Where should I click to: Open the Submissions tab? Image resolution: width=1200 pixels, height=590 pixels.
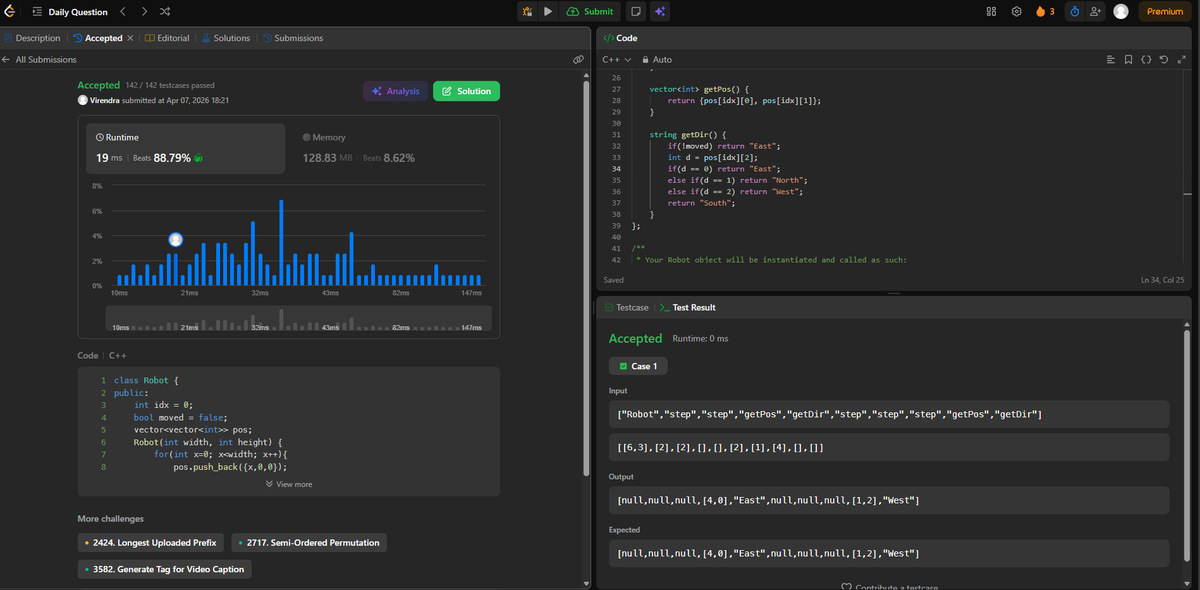(x=293, y=38)
